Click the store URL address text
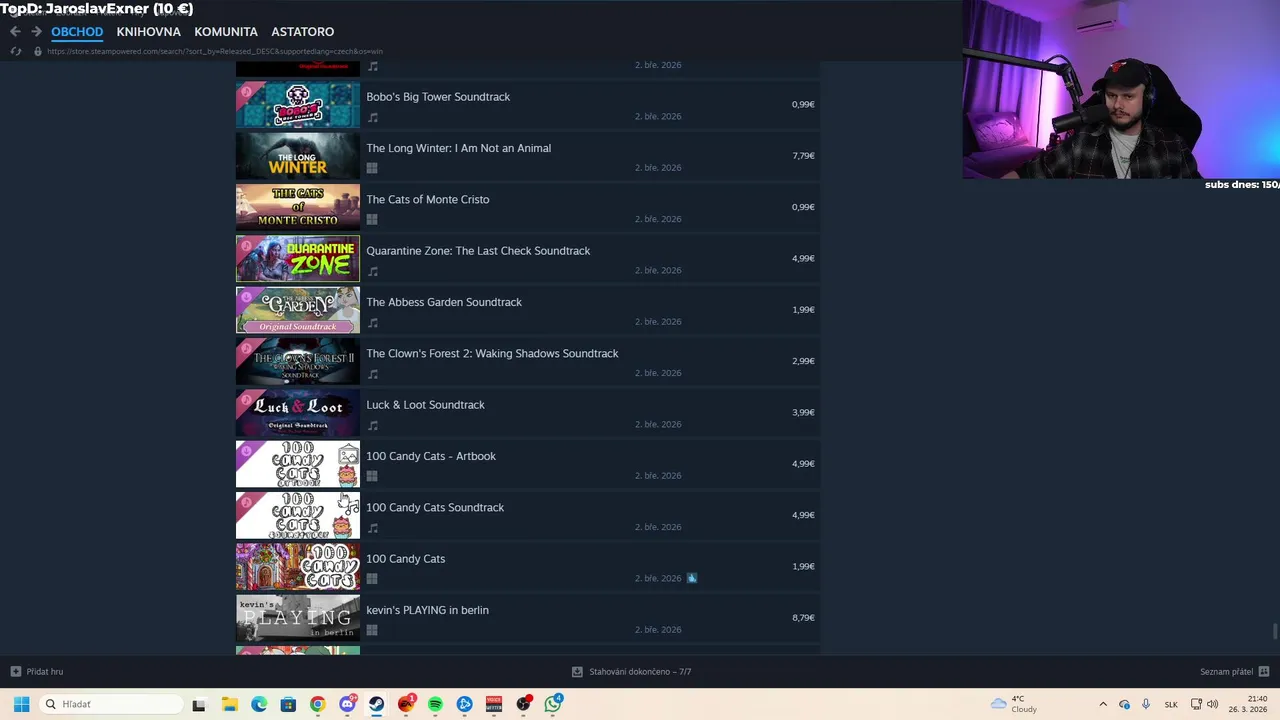The width and height of the screenshot is (1280, 720). click(x=215, y=51)
